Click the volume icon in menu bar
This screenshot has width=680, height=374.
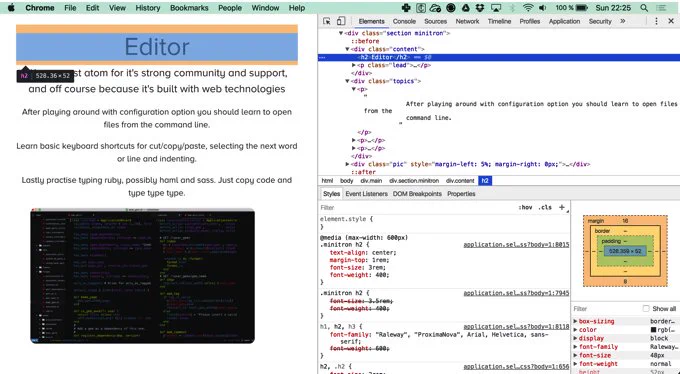543,8
